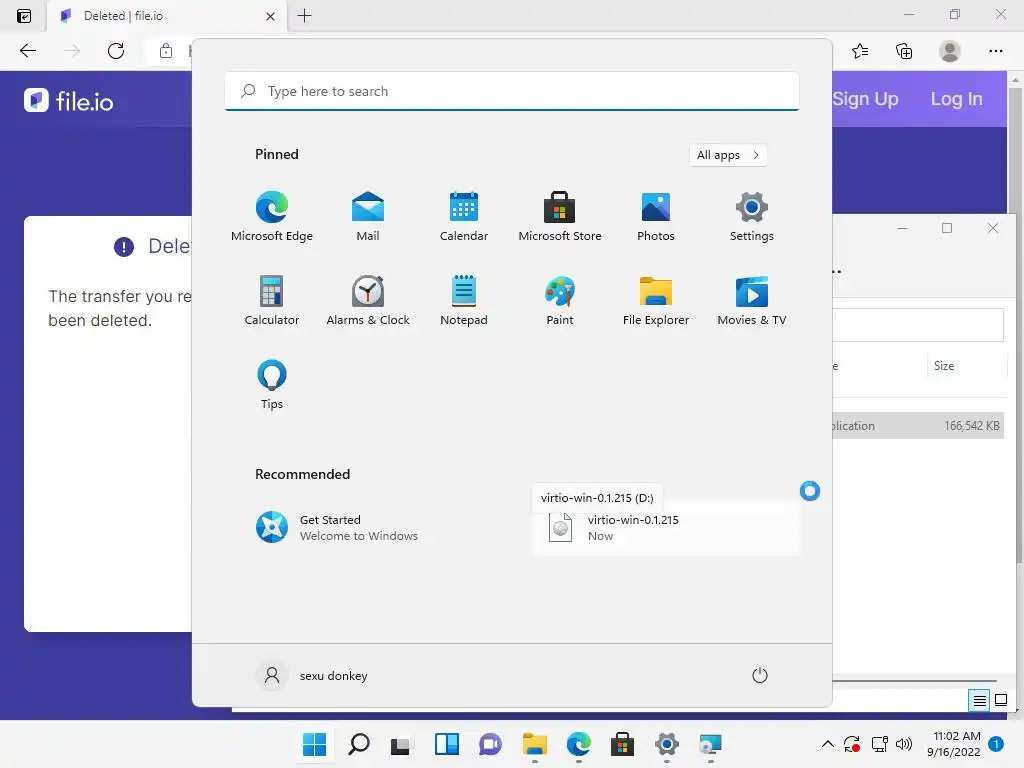
Task: Open Alarms & Clock
Action: [368, 300]
